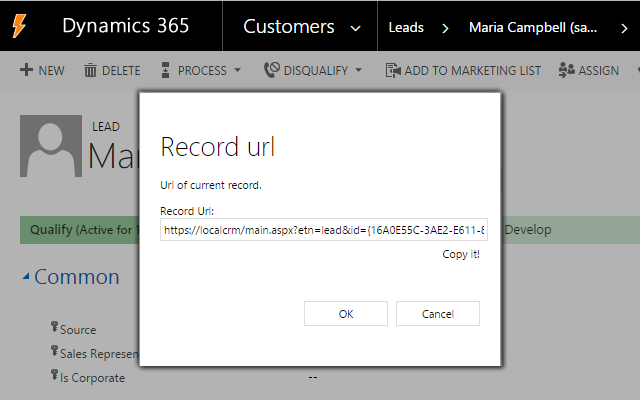Click the lead avatar placeholder image
The height and width of the screenshot is (400, 640).
(52, 146)
